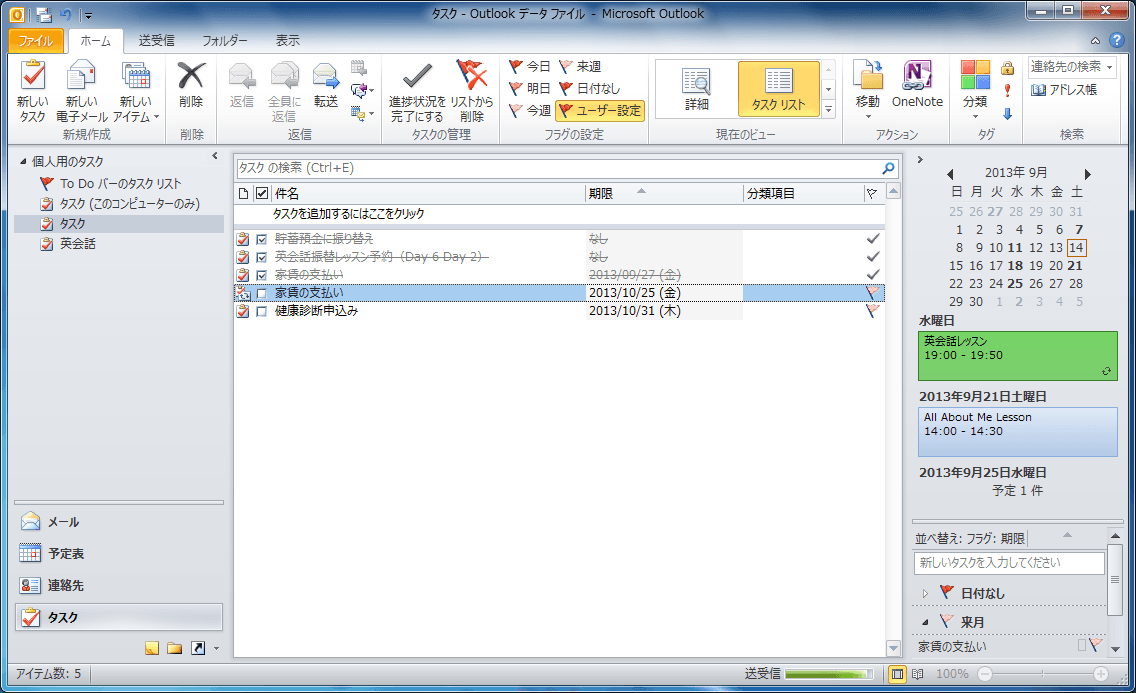The height and width of the screenshot is (693, 1136).
Task: Set low importance blue arrow
Action: [1007, 113]
